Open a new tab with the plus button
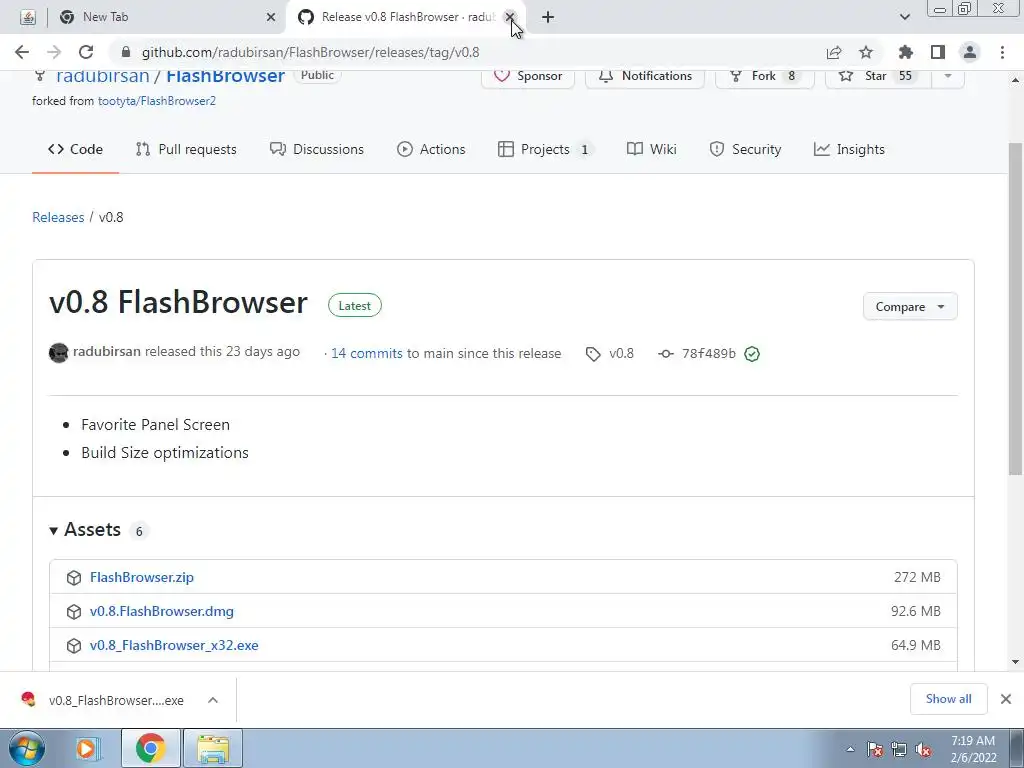Screen dimensions: 1024x768 pyautogui.click(x=548, y=17)
